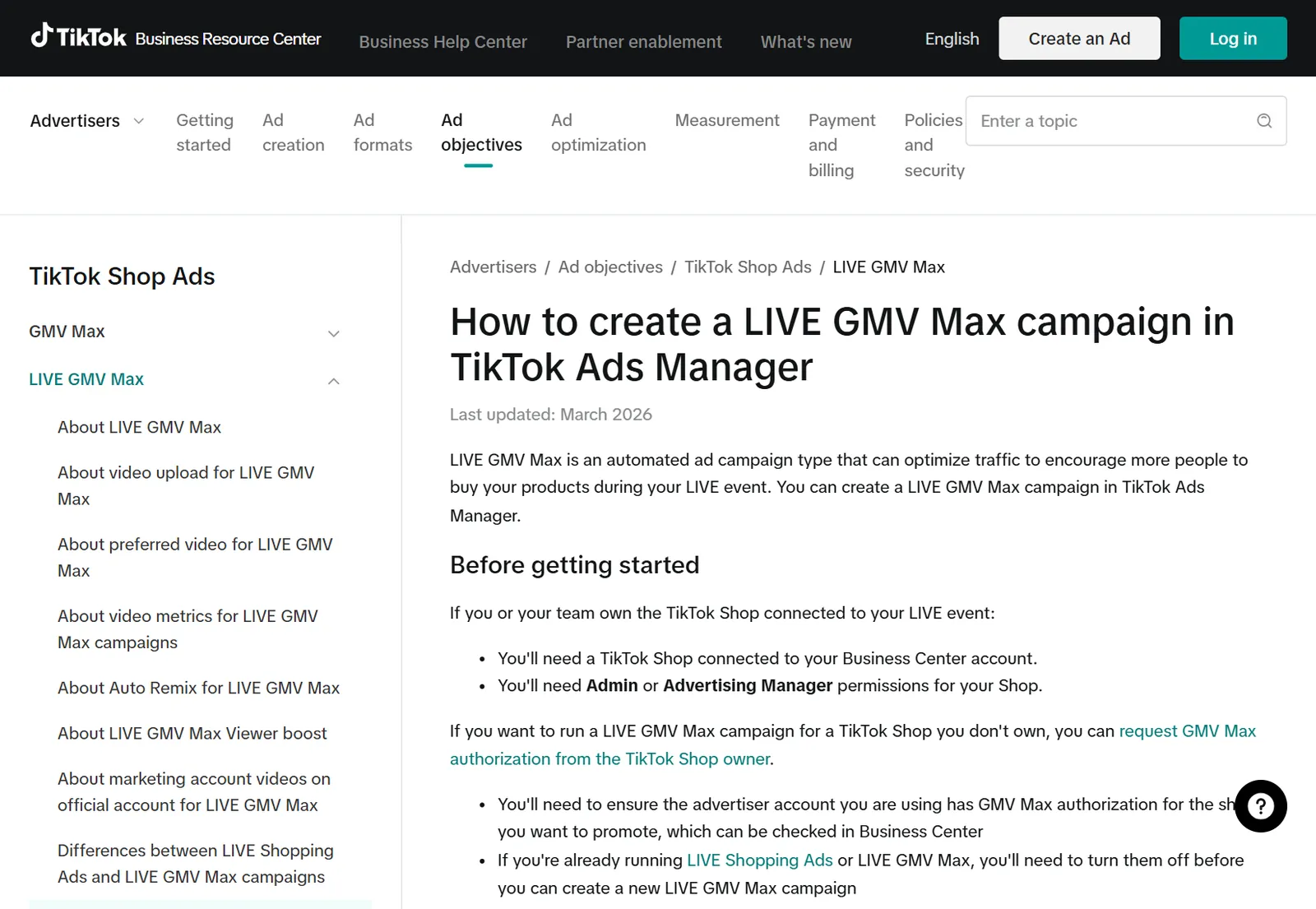Select the Ad objectives tab

(481, 132)
